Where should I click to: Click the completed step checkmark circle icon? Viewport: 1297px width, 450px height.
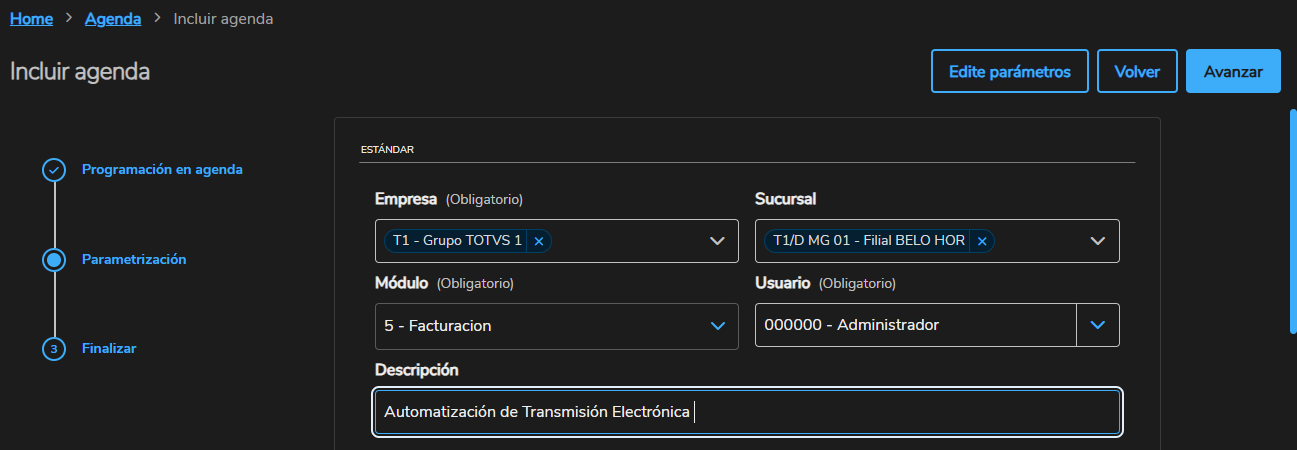tap(54, 170)
